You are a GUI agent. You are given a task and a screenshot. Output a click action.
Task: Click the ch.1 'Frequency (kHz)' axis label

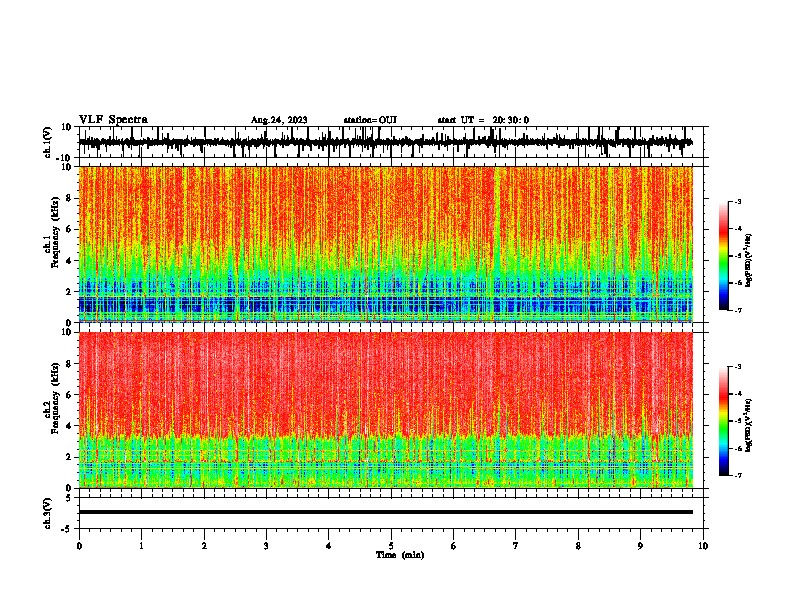(x=55, y=230)
